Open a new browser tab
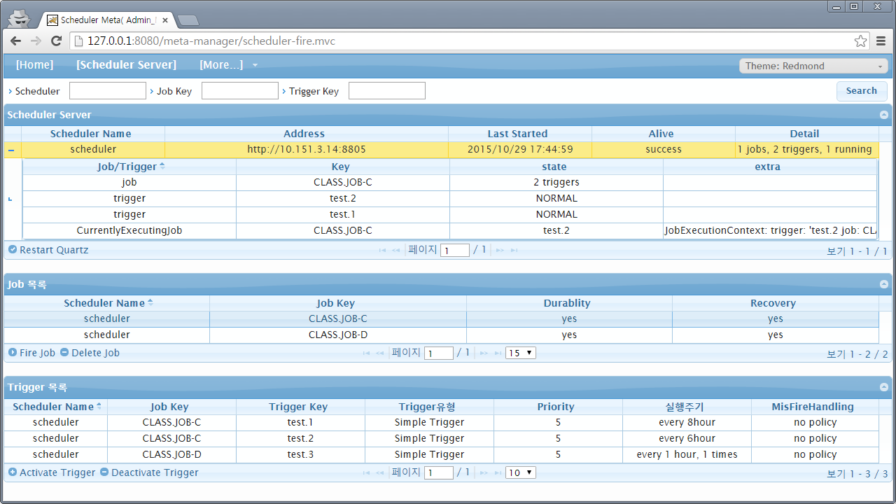The width and height of the screenshot is (896, 504). tap(188, 21)
